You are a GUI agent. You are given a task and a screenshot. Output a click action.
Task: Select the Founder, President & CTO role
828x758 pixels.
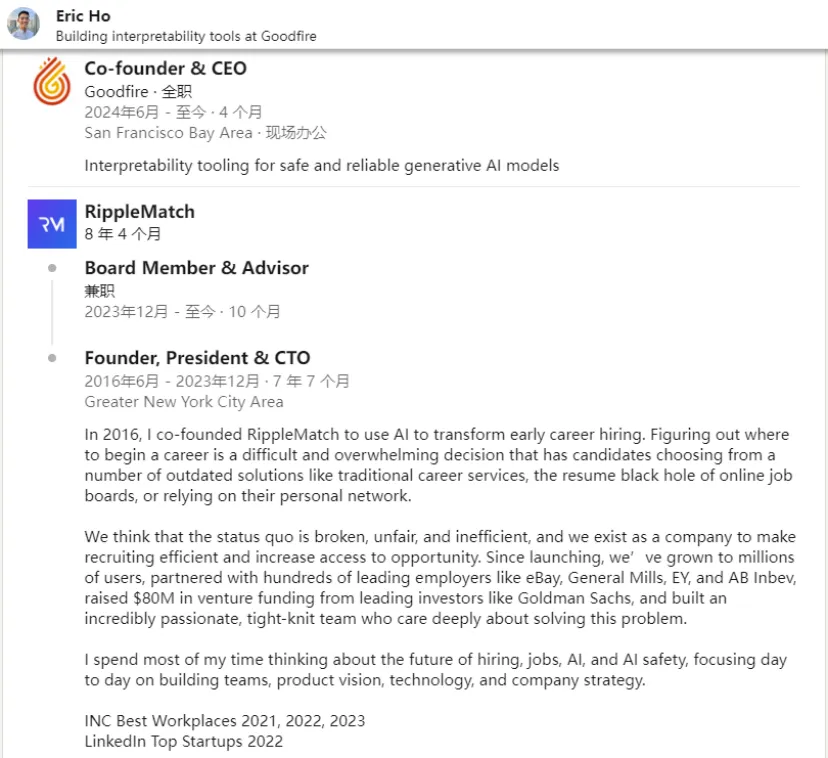click(197, 358)
